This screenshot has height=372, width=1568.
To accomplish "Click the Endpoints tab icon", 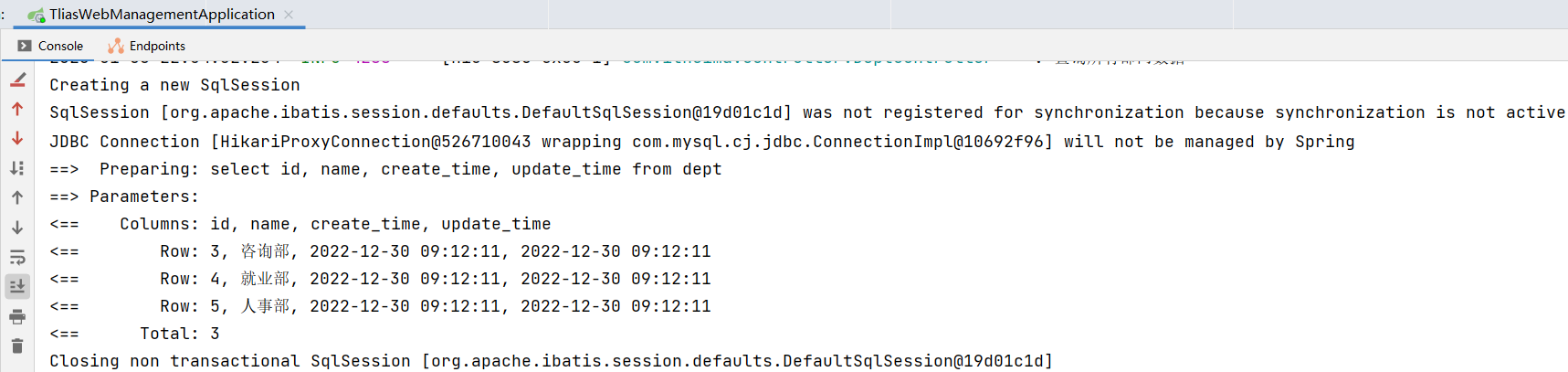I will [116, 46].
